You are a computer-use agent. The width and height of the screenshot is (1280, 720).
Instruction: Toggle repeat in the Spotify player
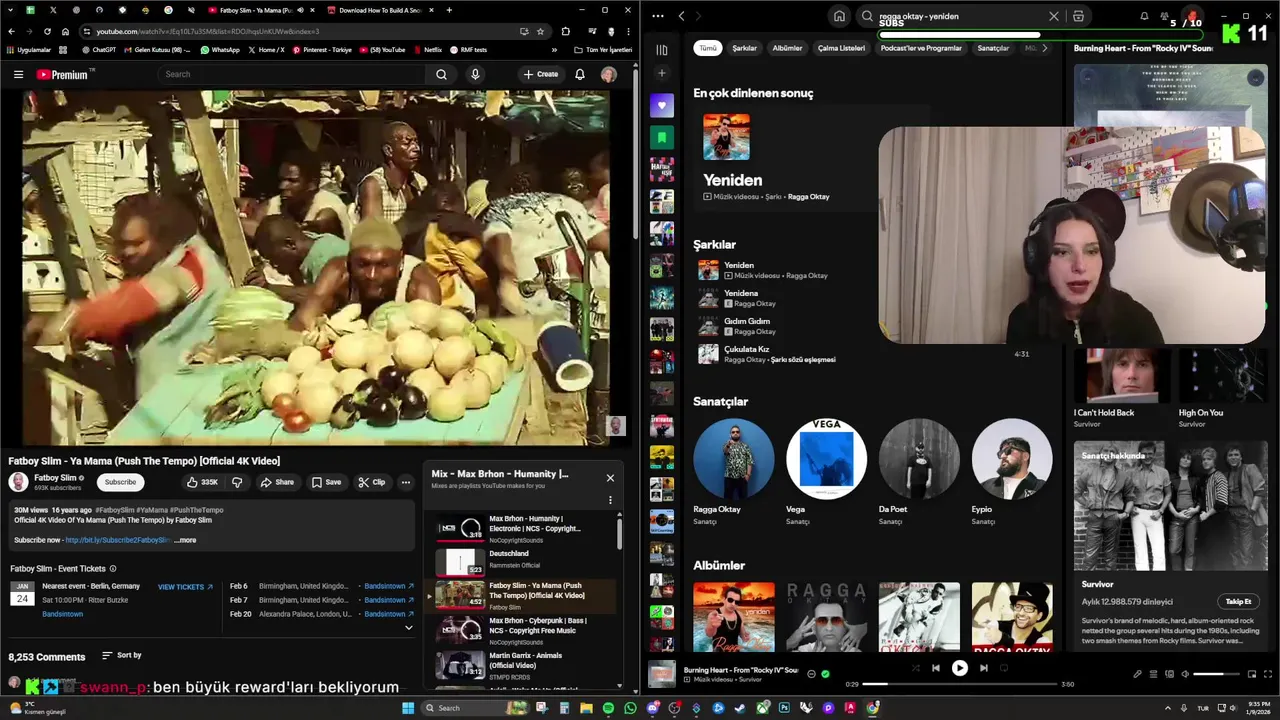[x=1004, y=668]
